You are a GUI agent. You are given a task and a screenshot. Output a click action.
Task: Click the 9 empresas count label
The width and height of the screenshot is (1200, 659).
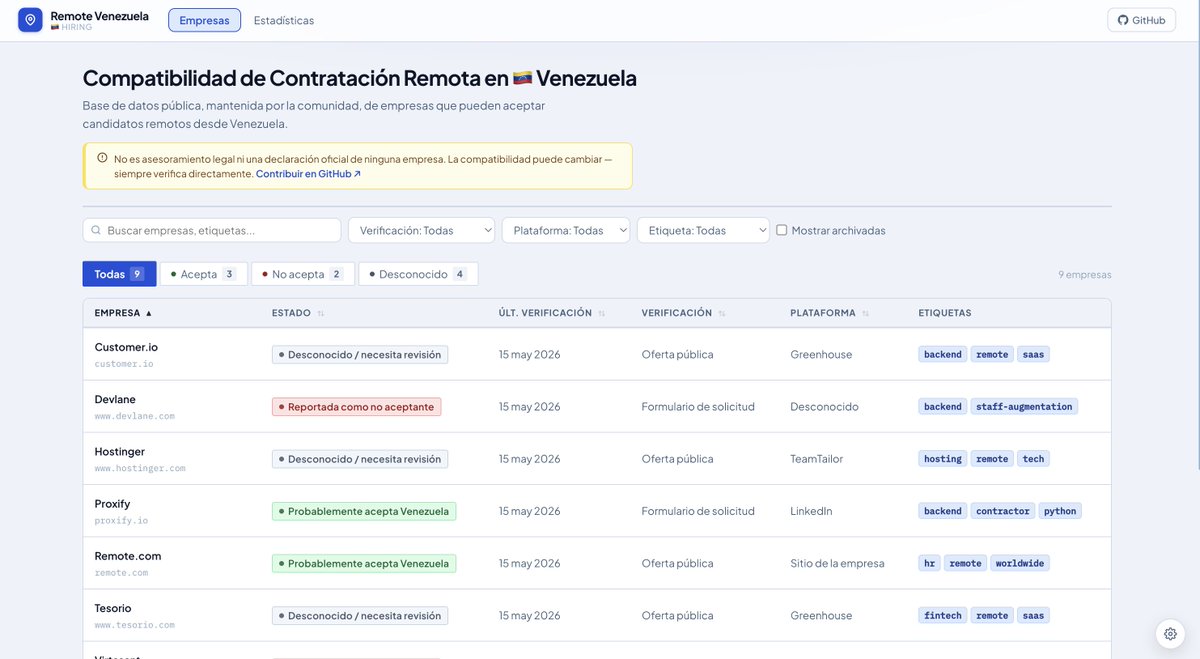pos(1085,275)
